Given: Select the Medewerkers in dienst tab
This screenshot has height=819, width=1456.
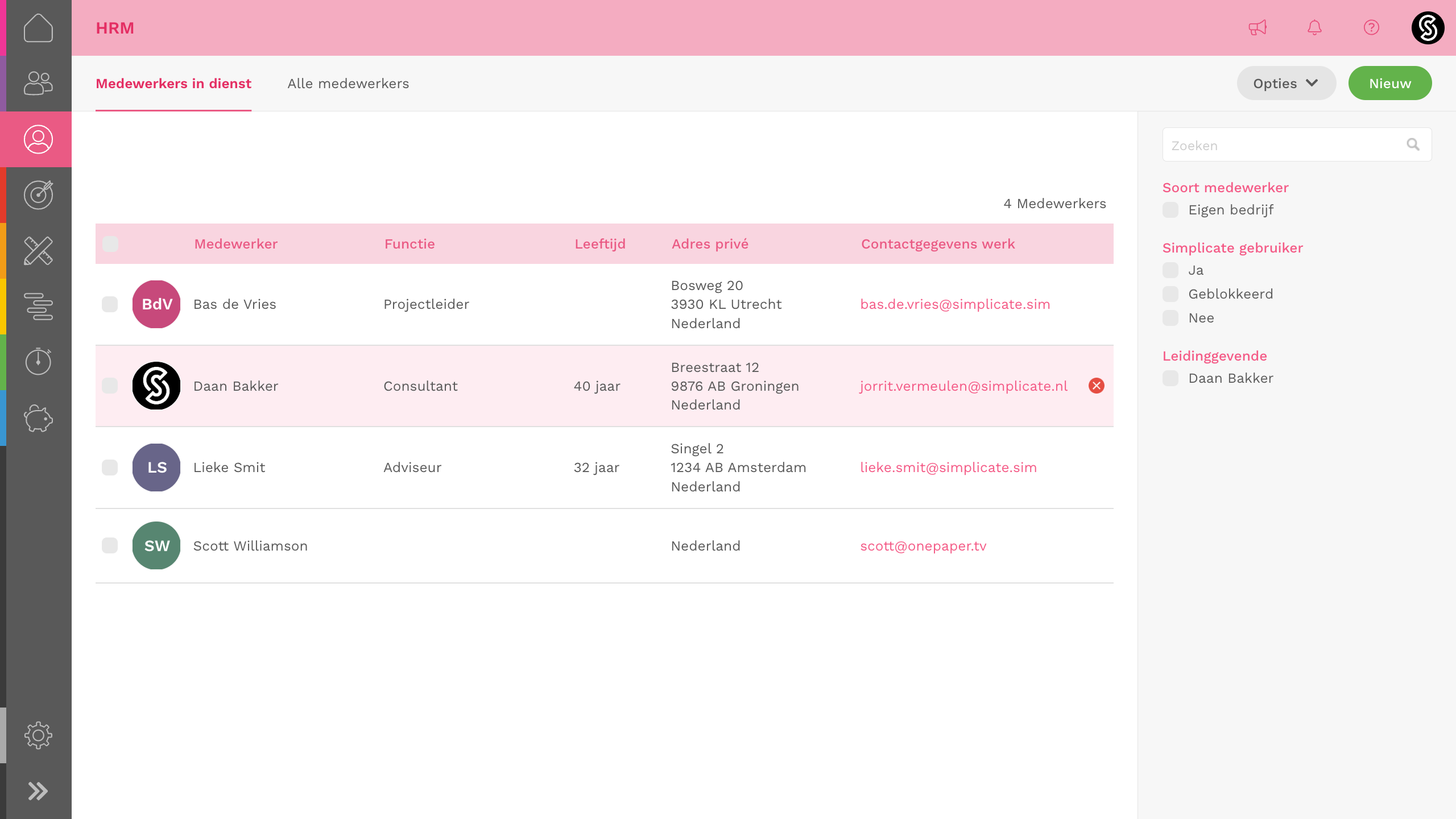Looking at the screenshot, I should 173,84.
